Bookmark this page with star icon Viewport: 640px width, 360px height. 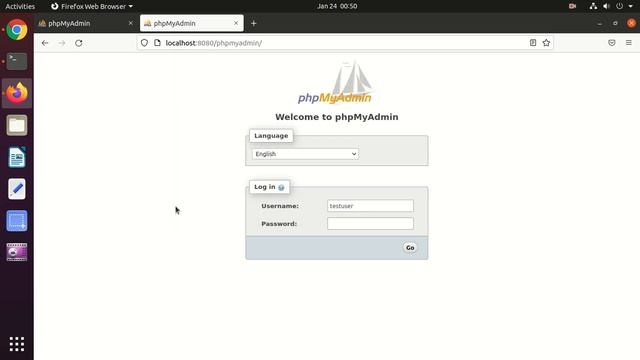[x=546, y=43]
